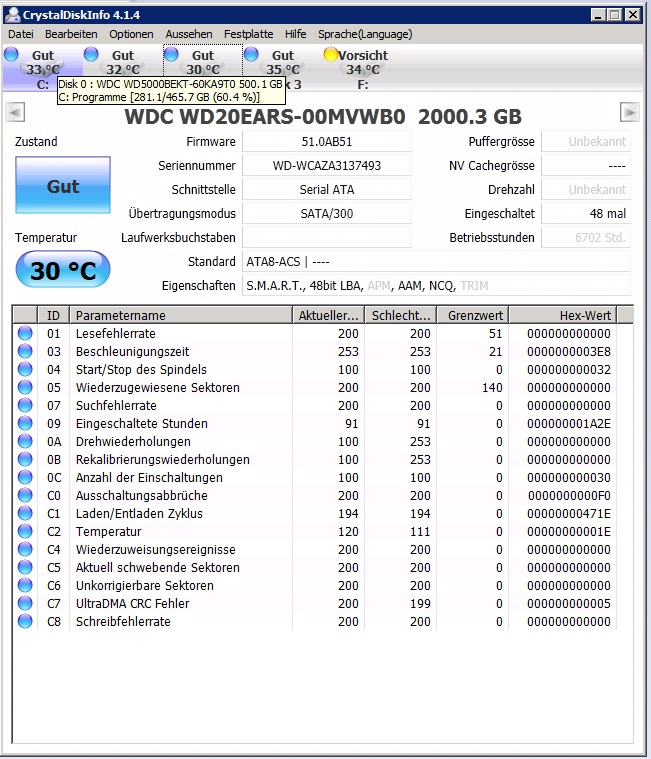Image resolution: width=651 pixels, height=759 pixels.
Task: Click status icon for UltraDMA CRC Fehler
Action: point(25,603)
